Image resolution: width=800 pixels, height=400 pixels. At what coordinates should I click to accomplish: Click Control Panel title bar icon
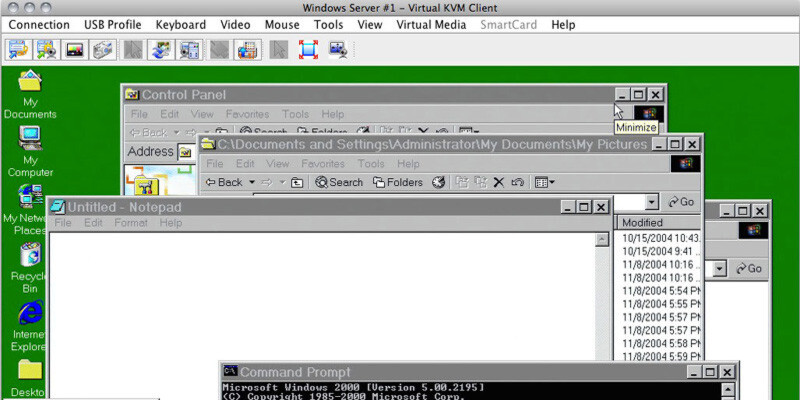coord(132,94)
